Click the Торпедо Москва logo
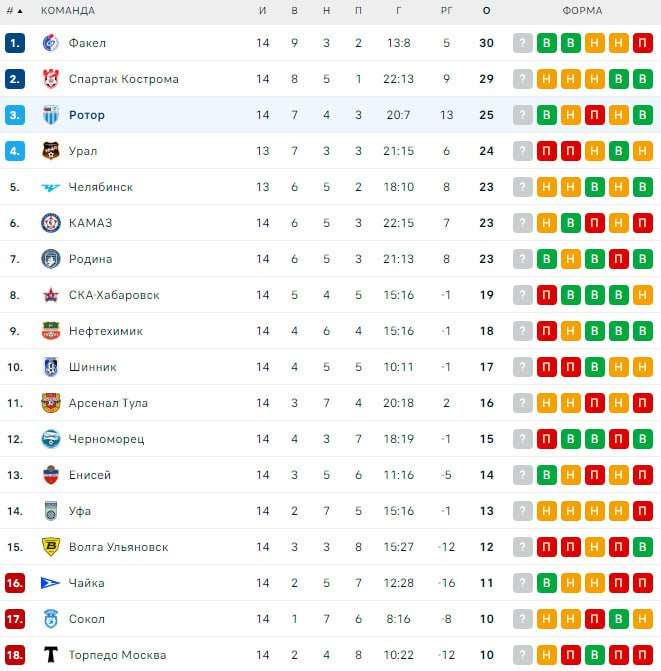This screenshot has width=661, height=671. [51, 655]
